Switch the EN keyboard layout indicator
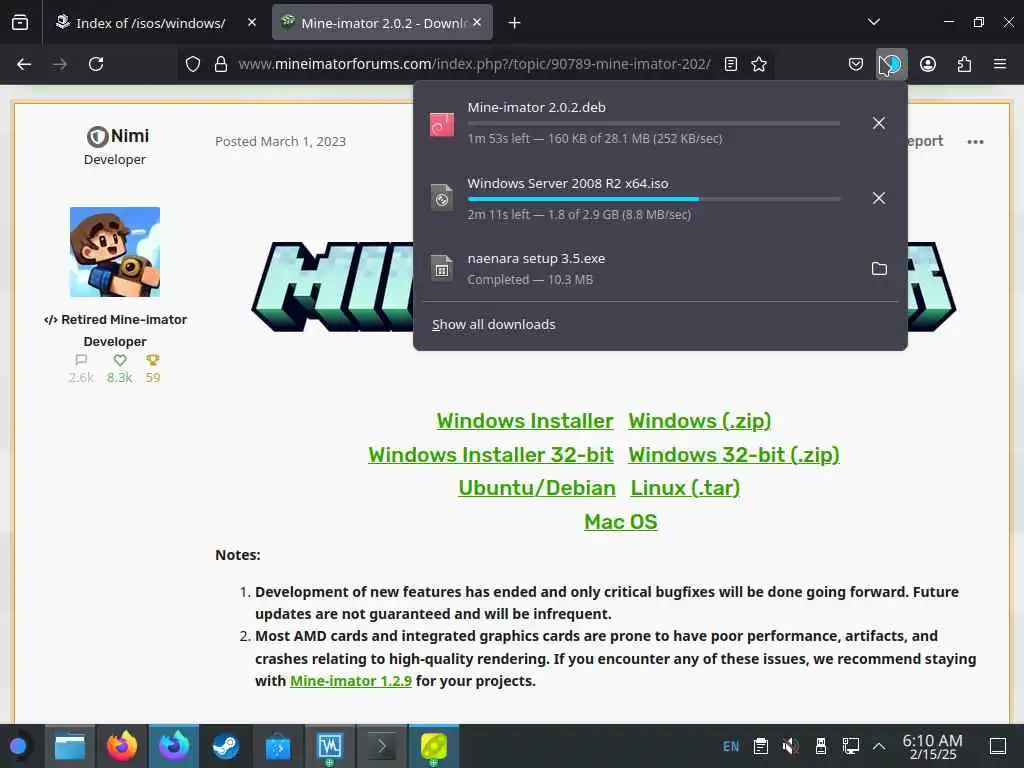Image resolution: width=1024 pixels, height=768 pixels. click(x=731, y=746)
